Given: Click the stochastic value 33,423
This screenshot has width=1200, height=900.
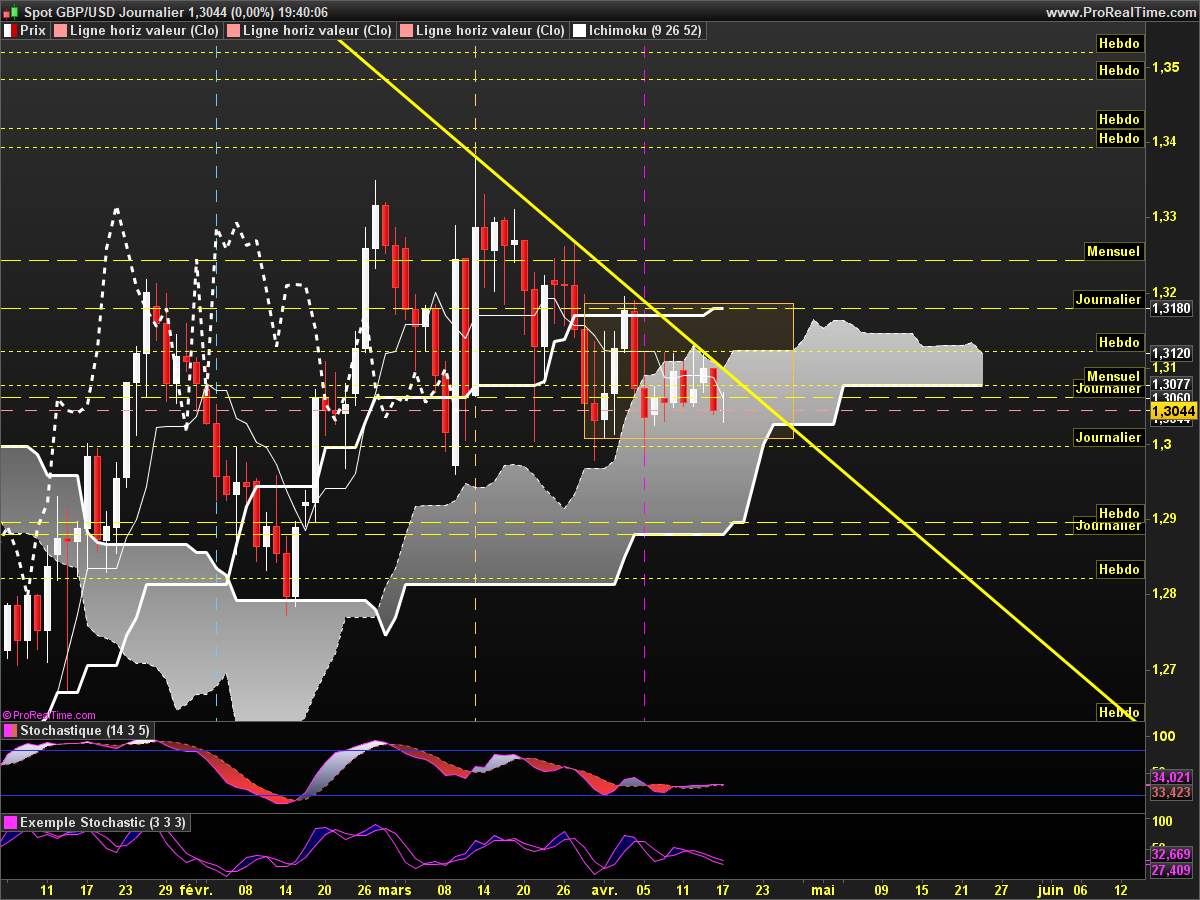Looking at the screenshot, I should click(1171, 792).
